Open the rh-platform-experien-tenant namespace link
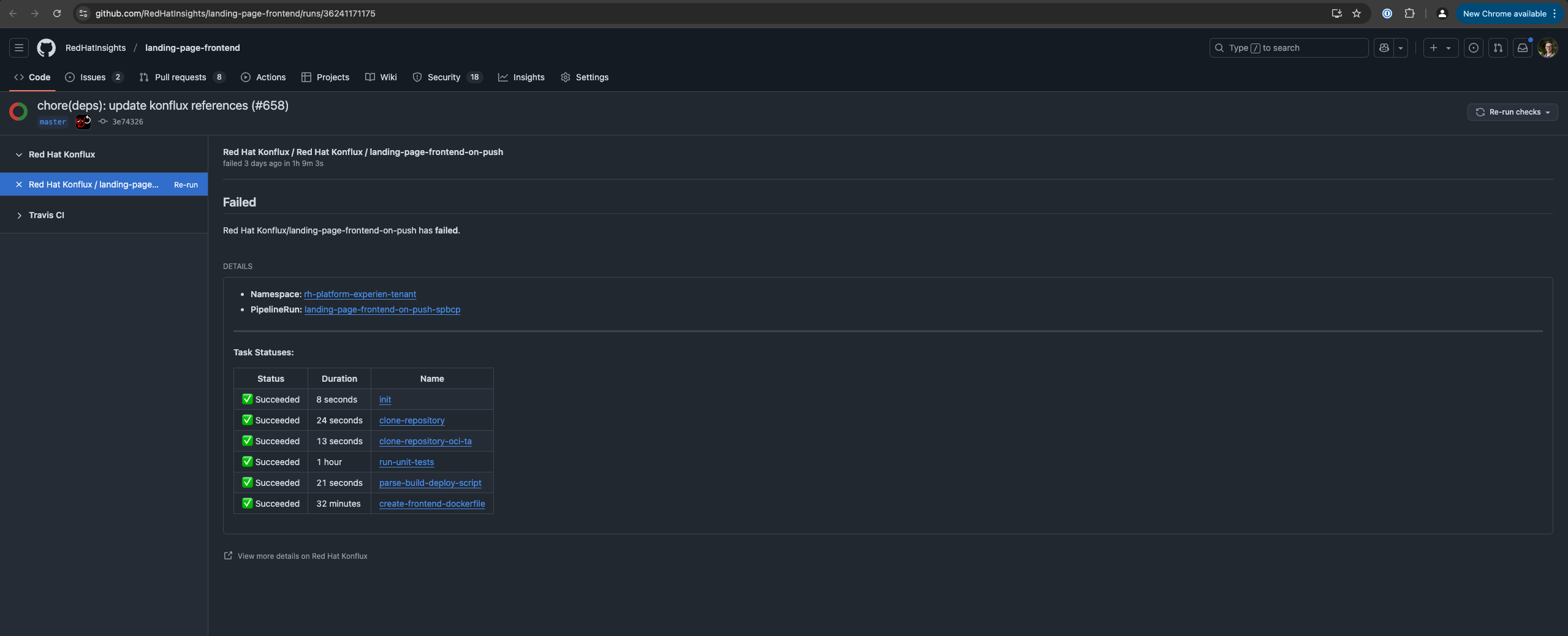This screenshot has height=636, width=1568. click(360, 294)
